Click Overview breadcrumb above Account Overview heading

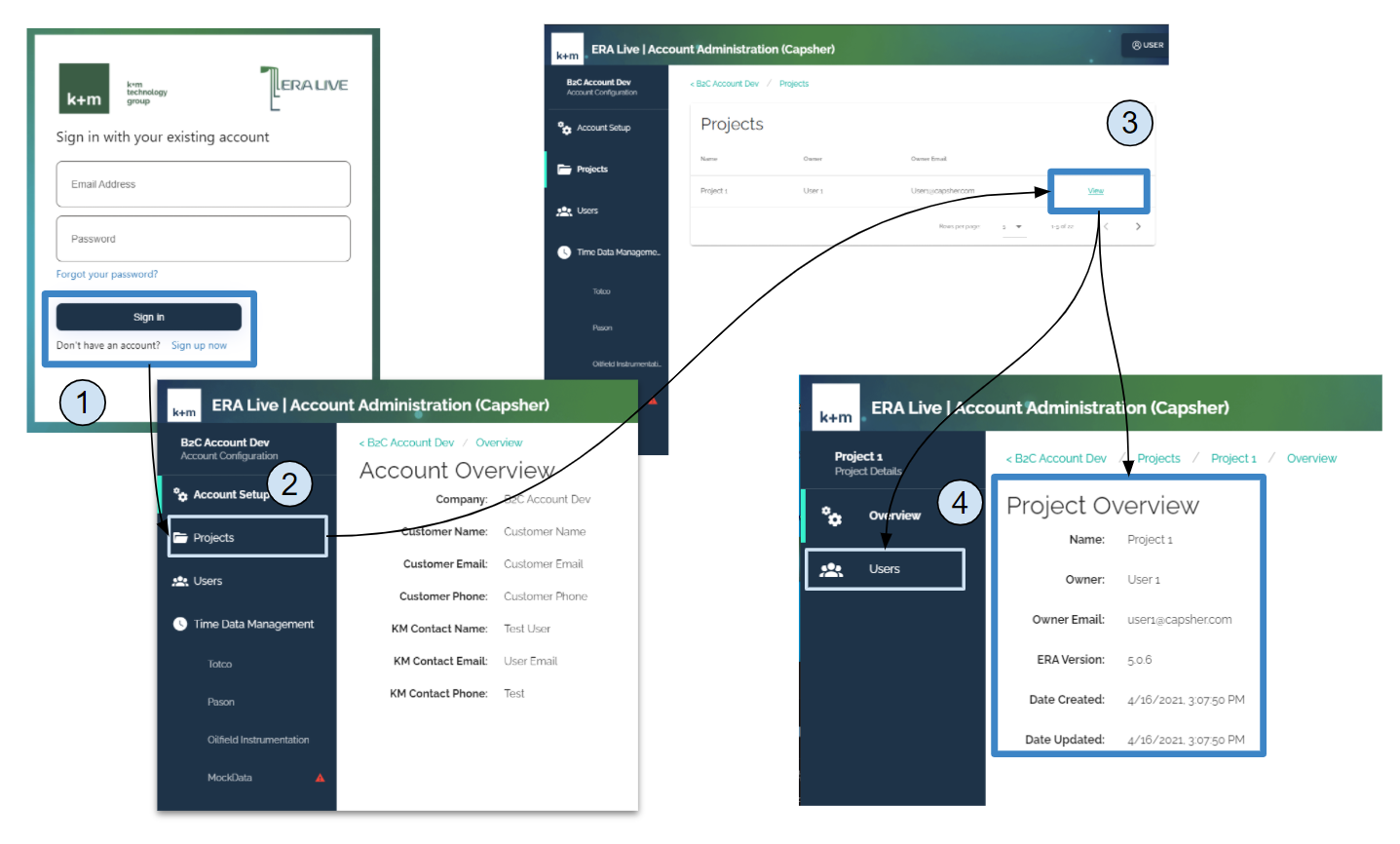pos(499,443)
